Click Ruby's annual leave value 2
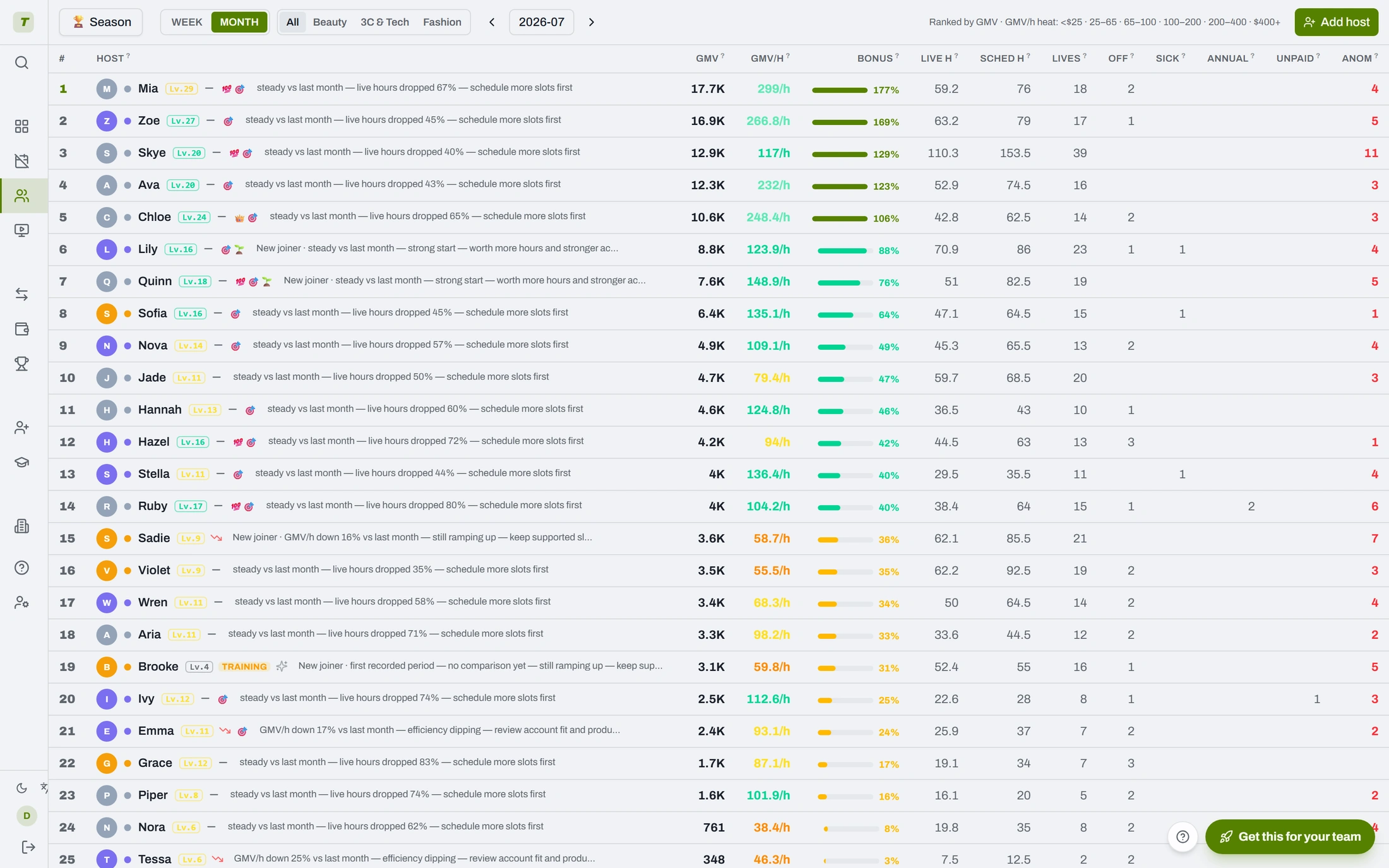The width and height of the screenshot is (1389, 868). [x=1251, y=506]
